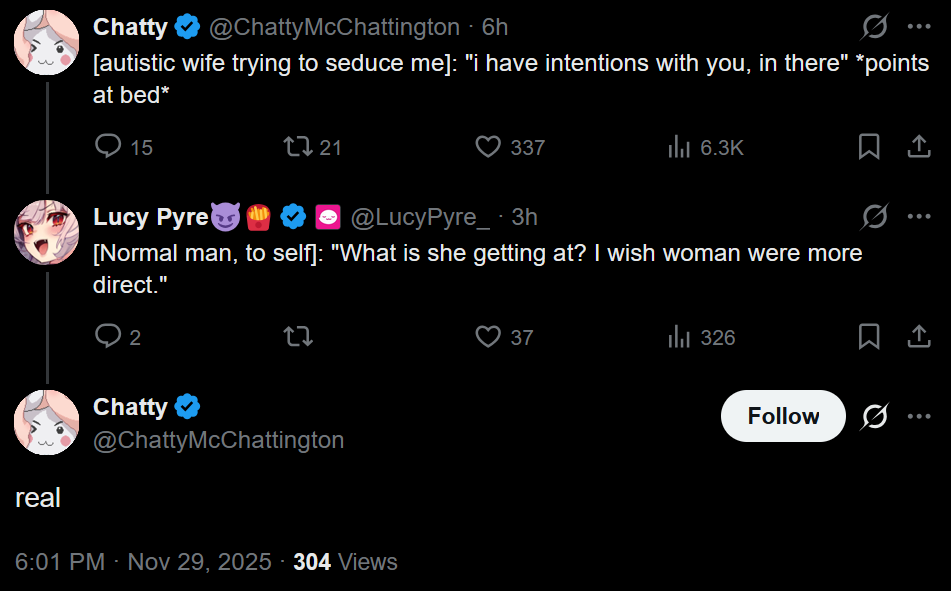Open @LucyPyre_ profile handle link
Image resolution: width=951 pixels, height=591 pixels.
click(420, 217)
